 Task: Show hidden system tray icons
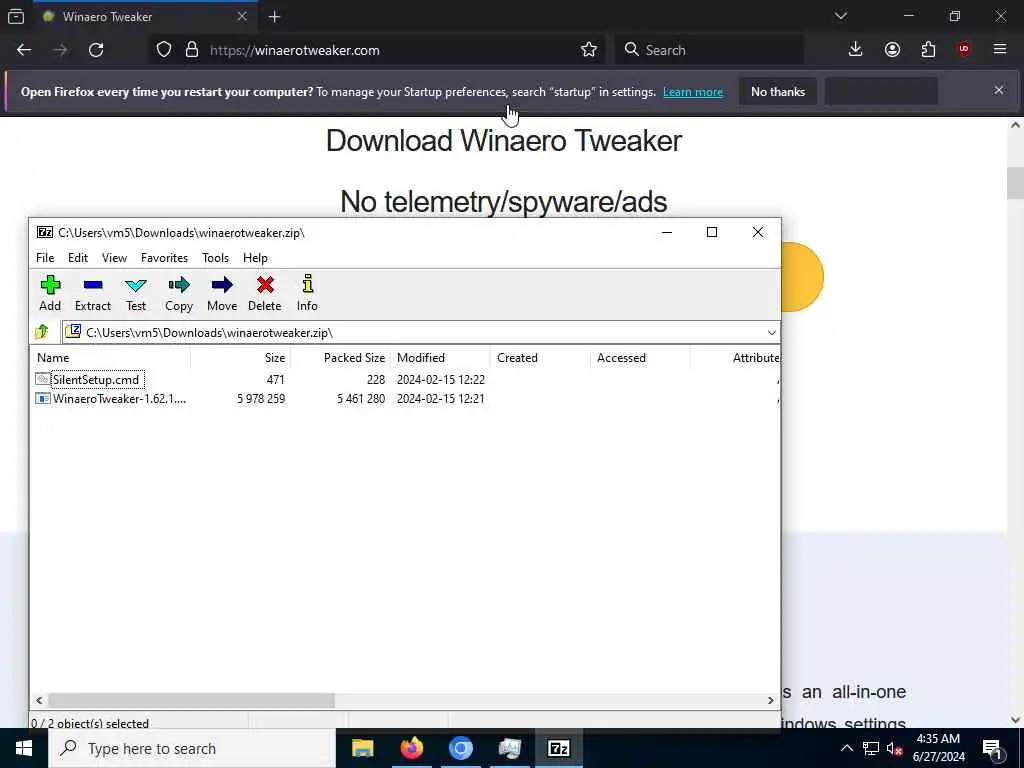pos(846,749)
